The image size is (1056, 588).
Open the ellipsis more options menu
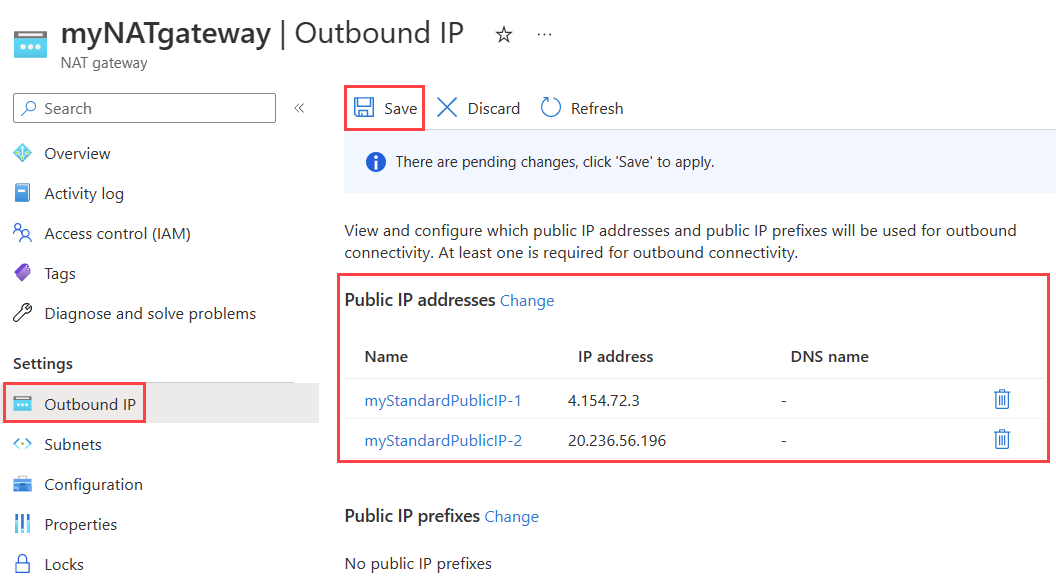coord(544,35)
